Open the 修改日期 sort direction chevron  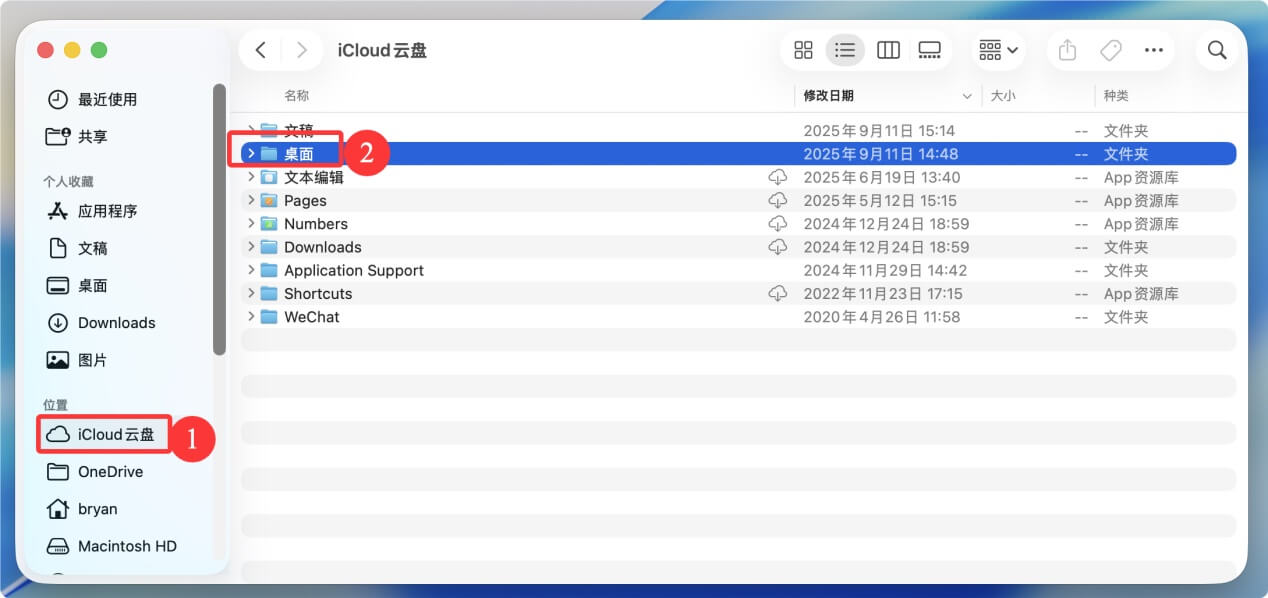pos(966,95)
